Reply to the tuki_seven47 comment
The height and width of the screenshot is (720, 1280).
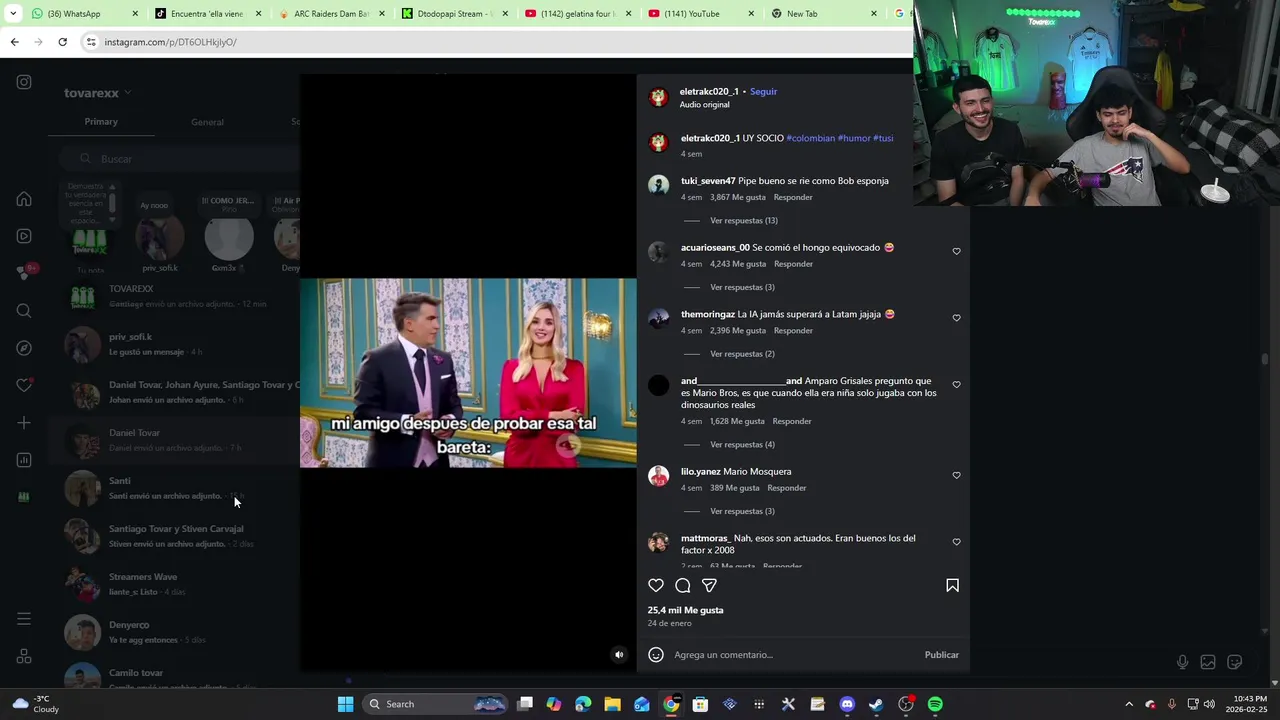(x=793, y=198)
